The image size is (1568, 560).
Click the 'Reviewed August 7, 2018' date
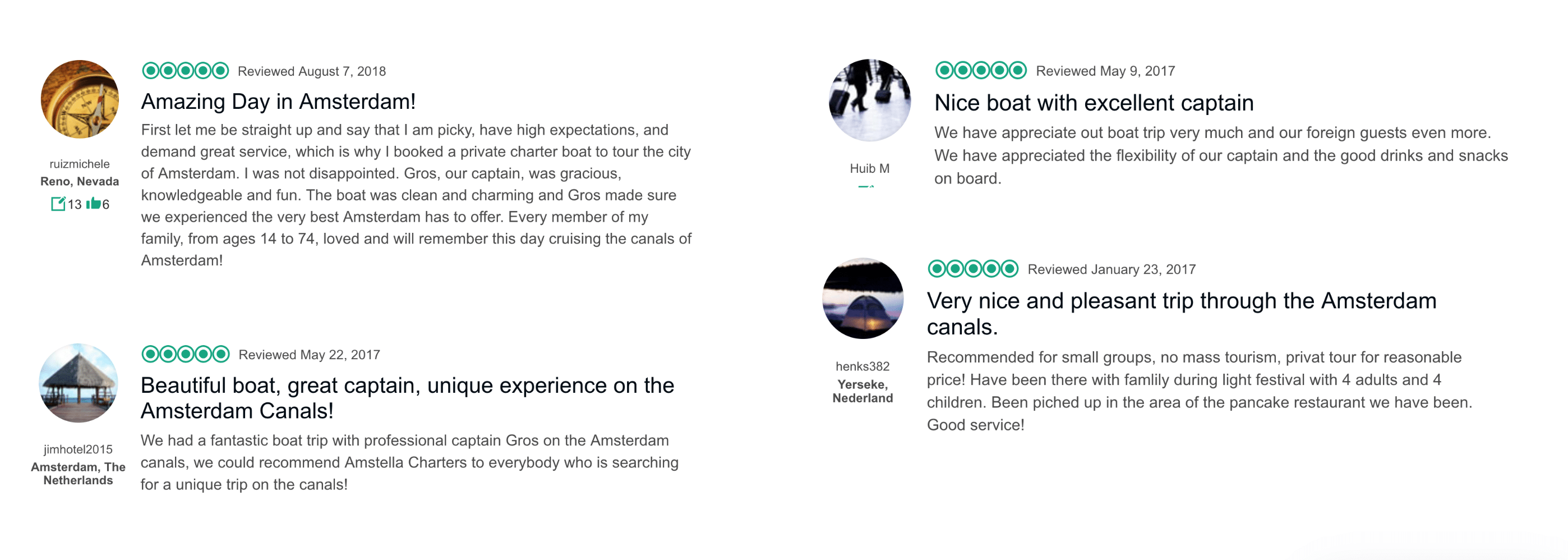pos(312,71)
